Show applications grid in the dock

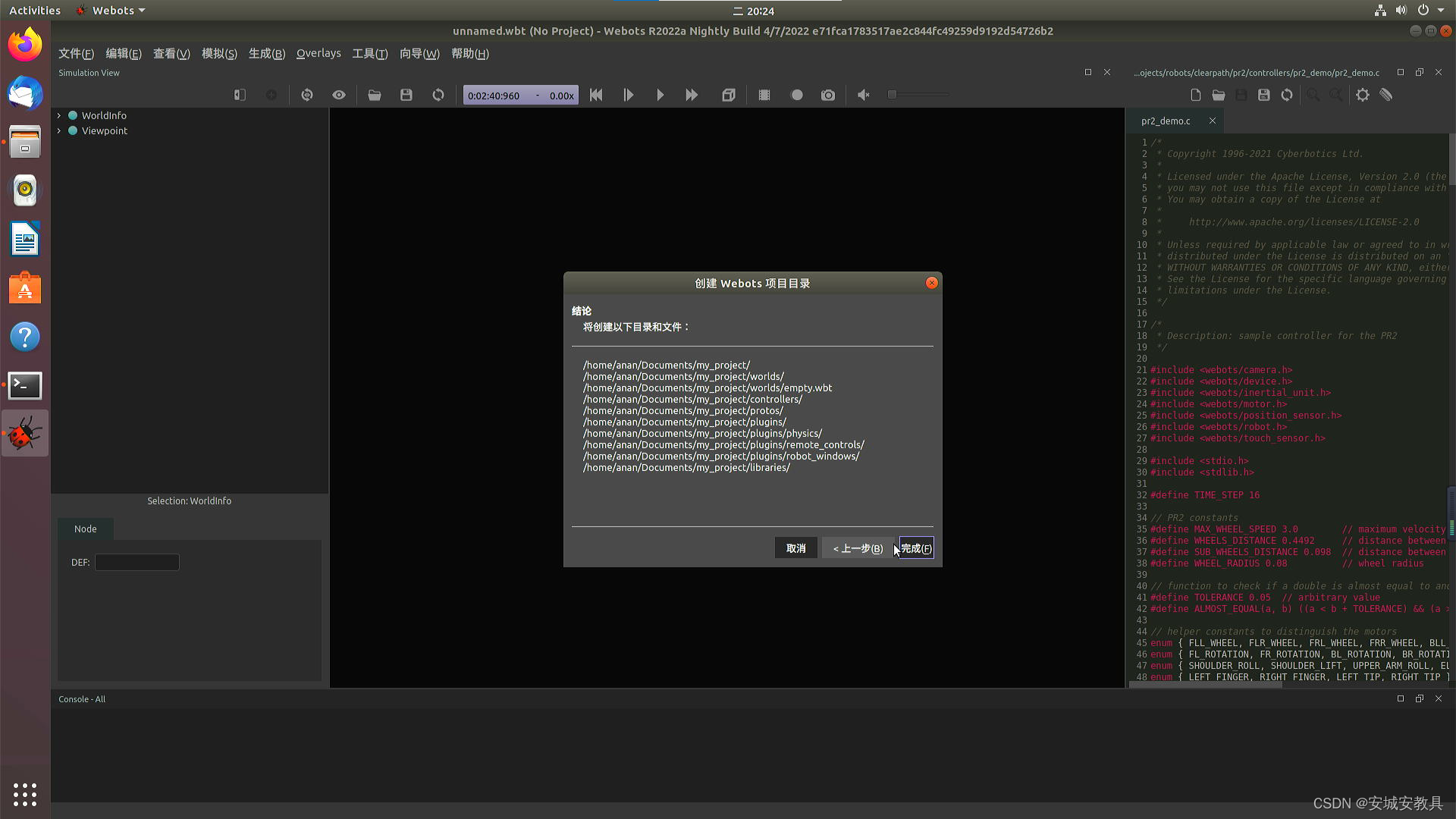pyautogui.click(x=25, y=794)
